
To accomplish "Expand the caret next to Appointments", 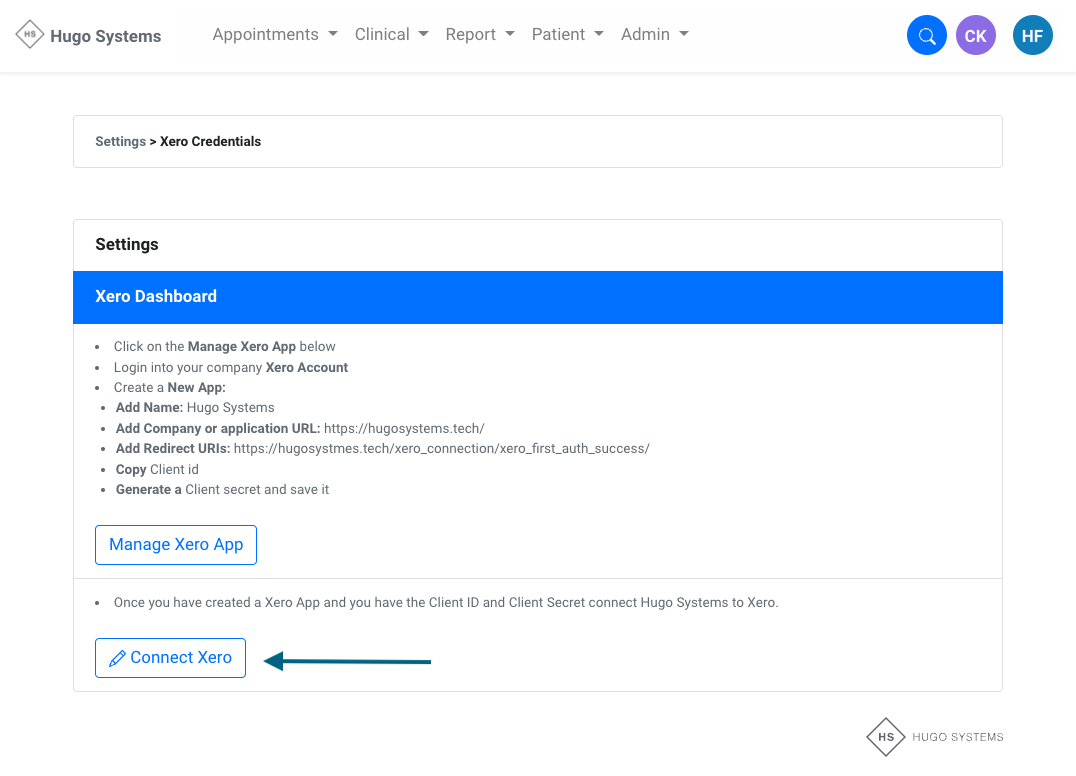I will pyautogui.click(x=332, y=34).
